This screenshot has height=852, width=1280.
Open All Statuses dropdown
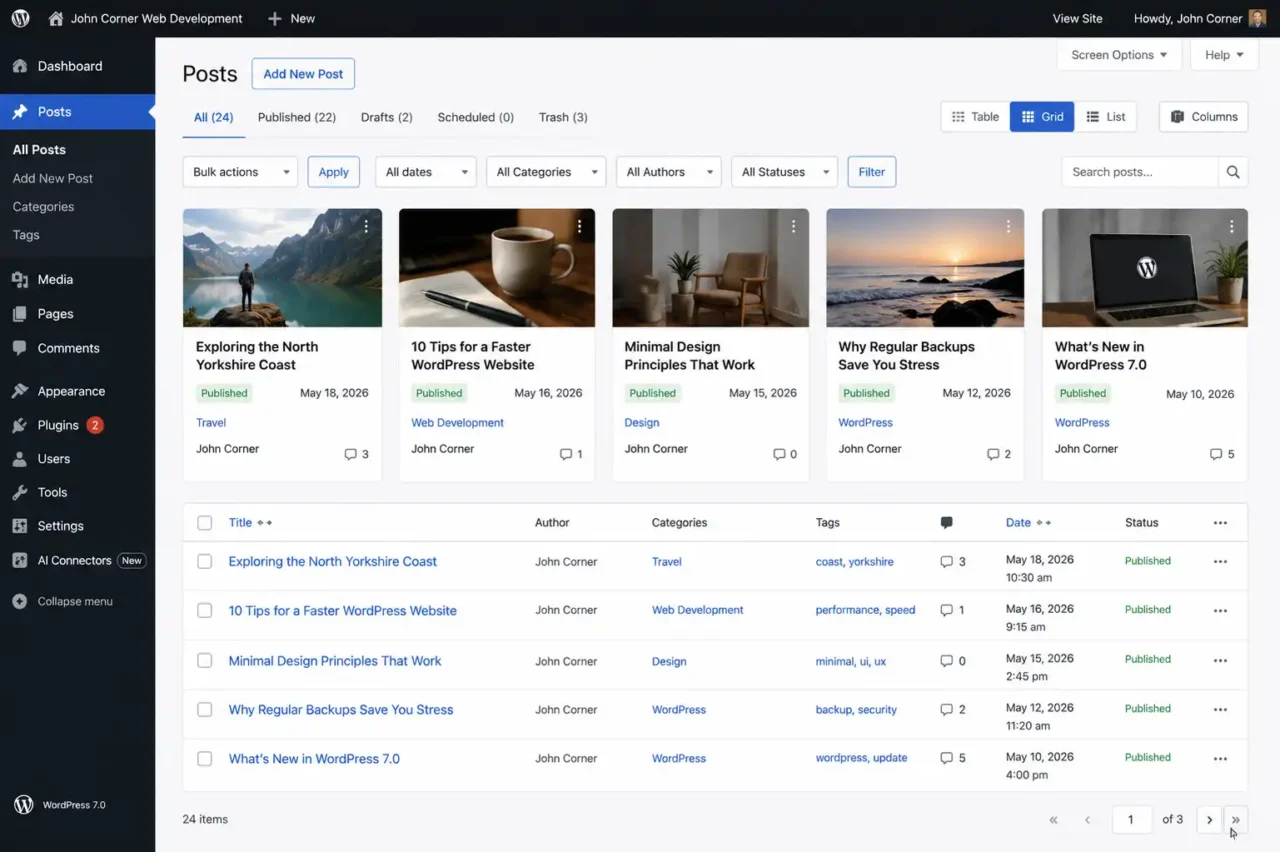pos(784,172)
